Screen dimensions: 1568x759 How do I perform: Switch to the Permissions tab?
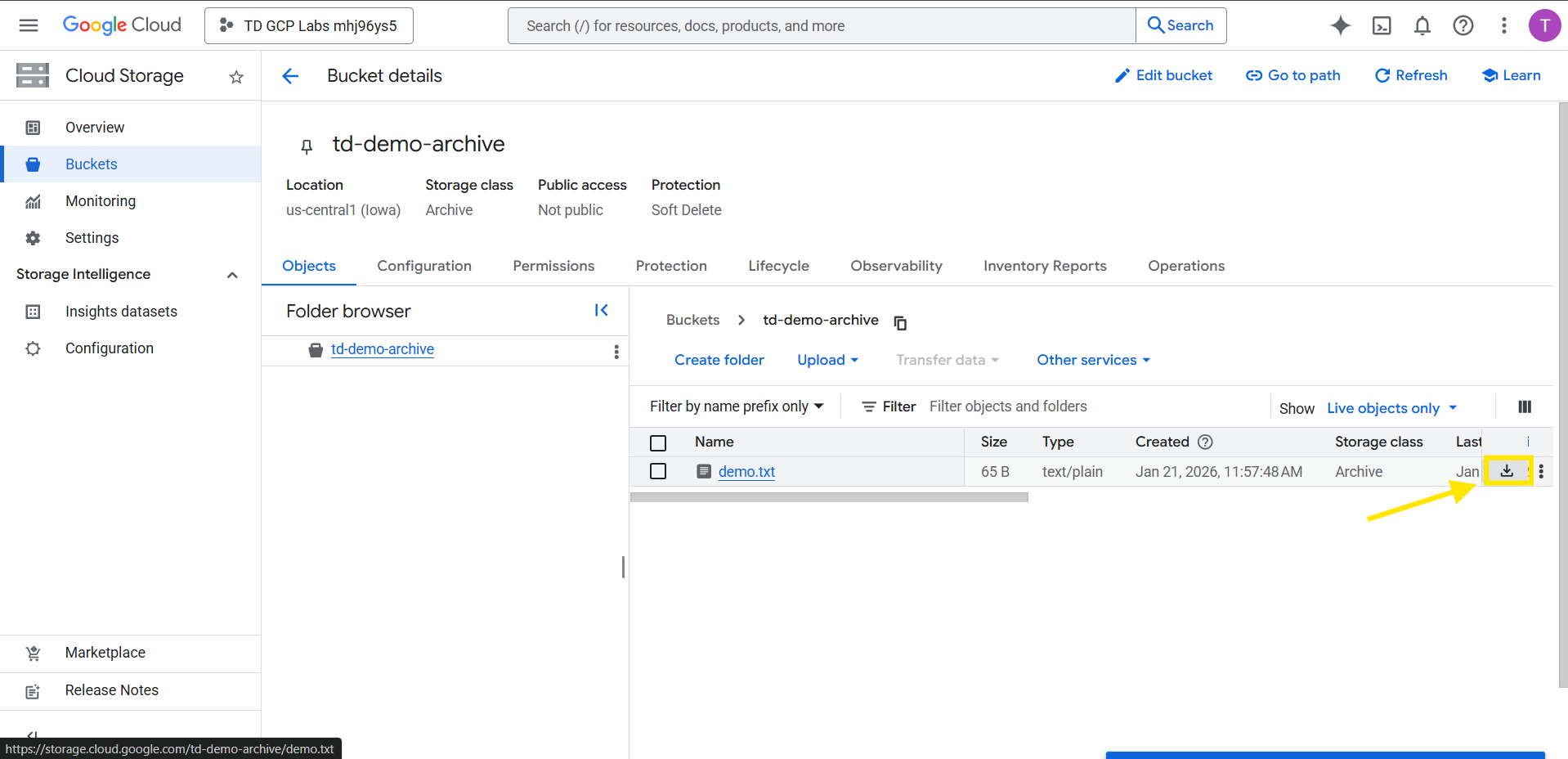pyautogui.click(x=553, y=266)
